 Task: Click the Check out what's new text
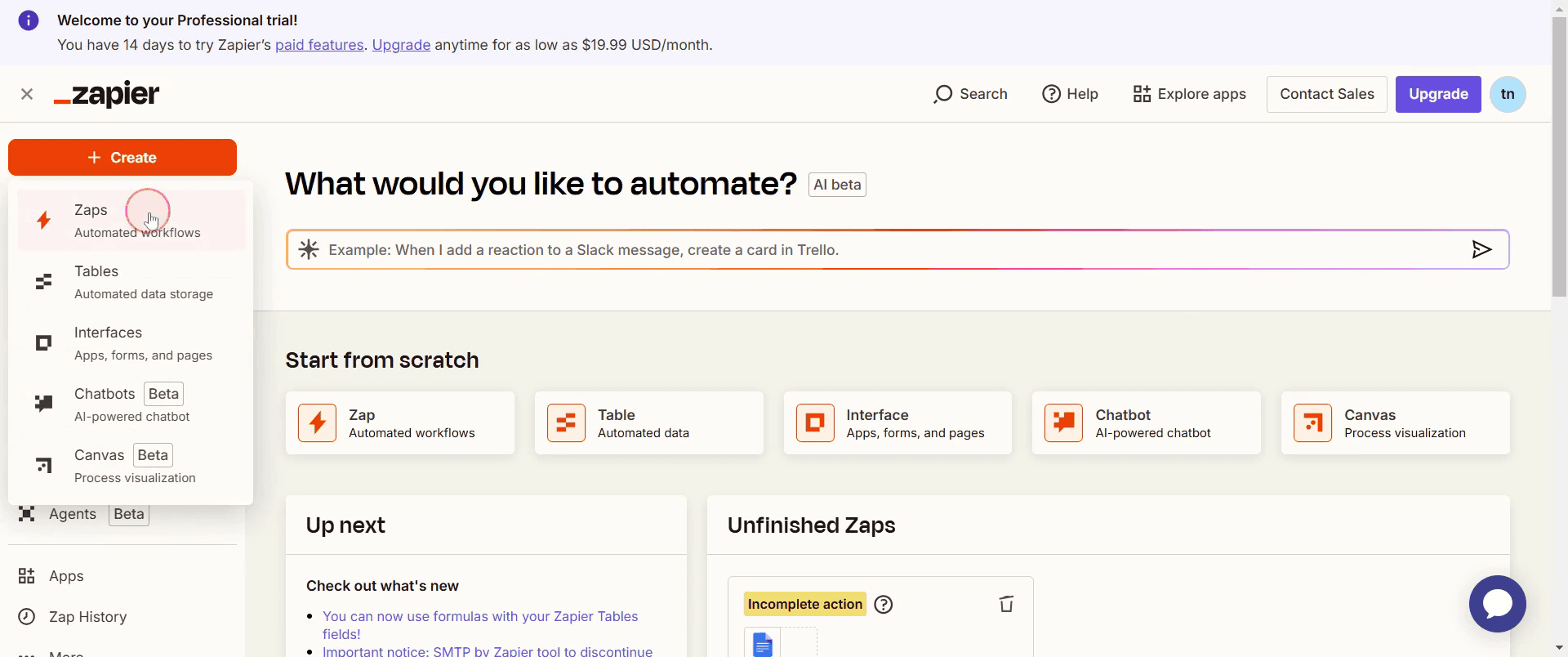coord(382,586)
